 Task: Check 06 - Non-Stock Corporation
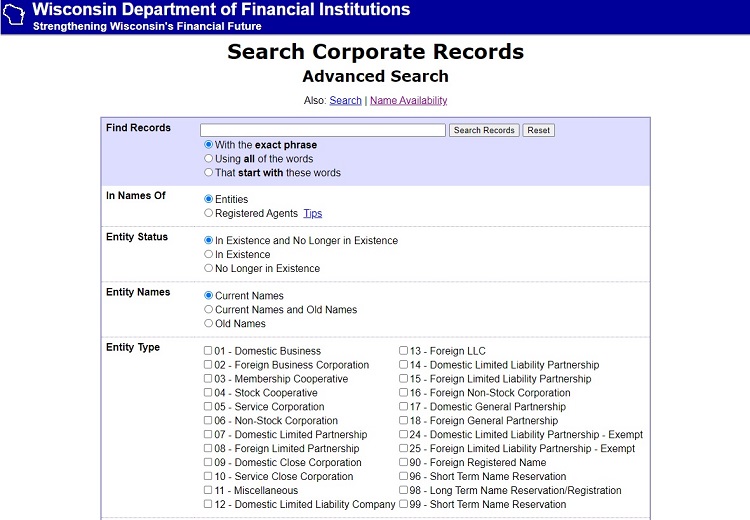(208, 420)
